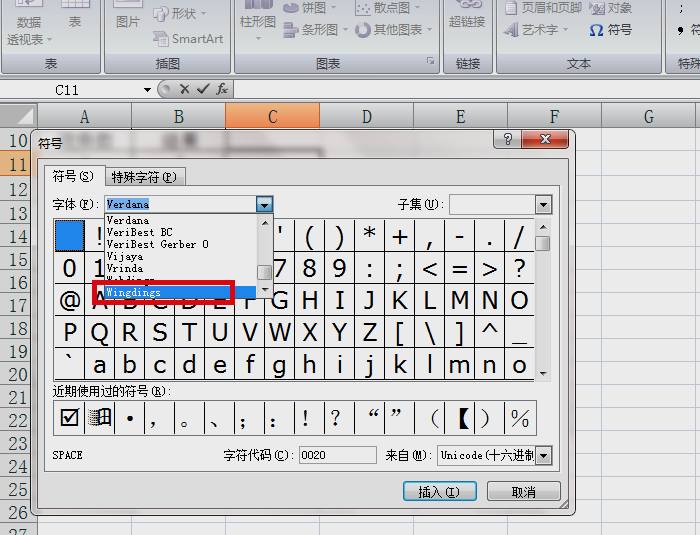Open the column chart (柱形图) menu
700x535 pixels.
click(x=258, y=22)
